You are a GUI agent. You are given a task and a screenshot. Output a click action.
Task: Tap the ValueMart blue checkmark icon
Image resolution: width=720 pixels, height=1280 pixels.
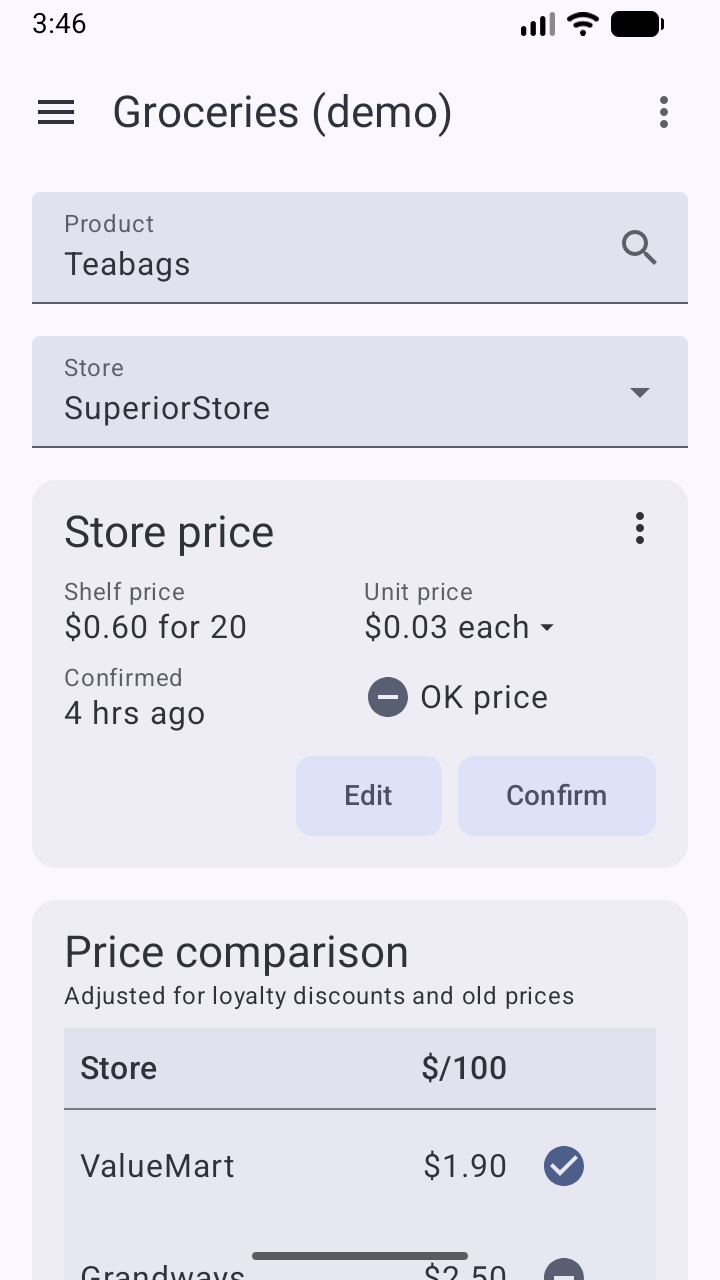(x=564, y=1166)
